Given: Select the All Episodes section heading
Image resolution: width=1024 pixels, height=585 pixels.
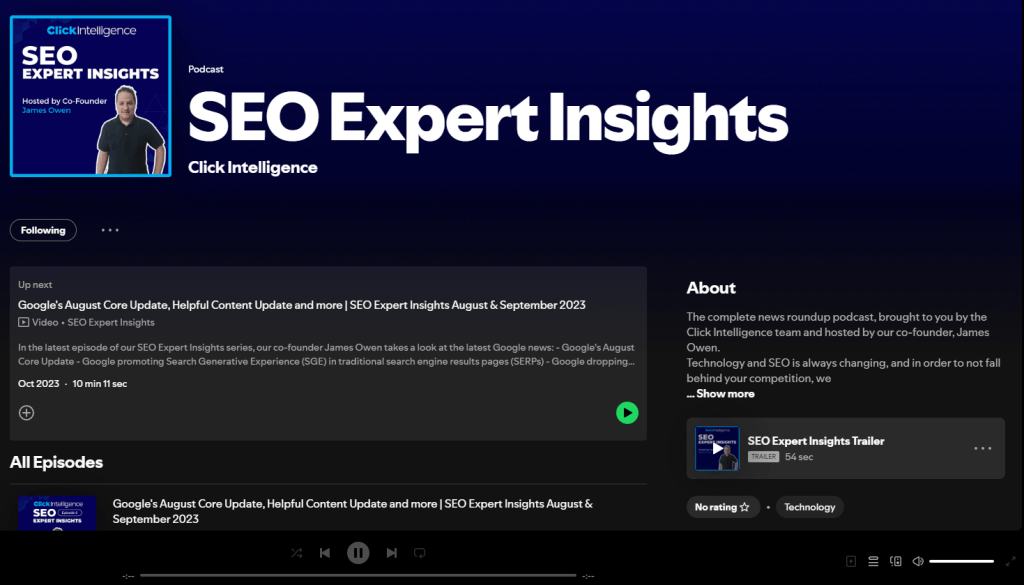Looking at the screenshot, I should [56, 462].
